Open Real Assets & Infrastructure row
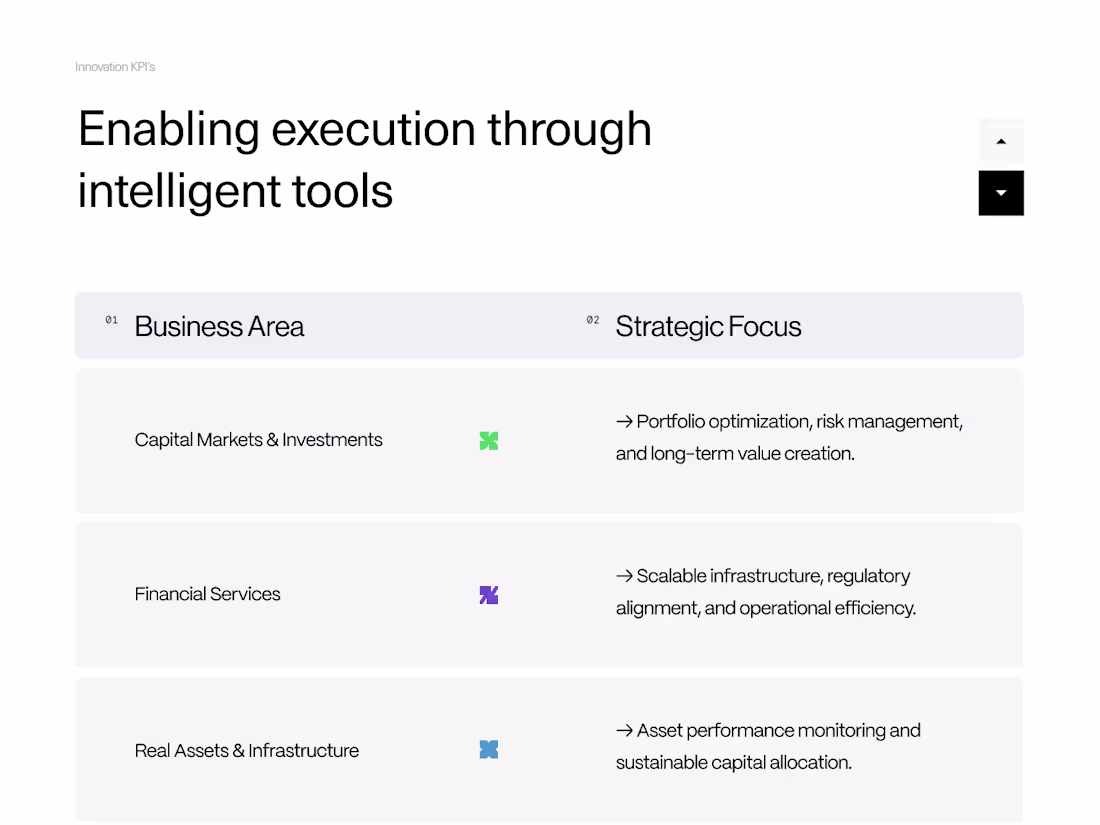This screenshot has width=1100, height=825. tap(246, 751)
